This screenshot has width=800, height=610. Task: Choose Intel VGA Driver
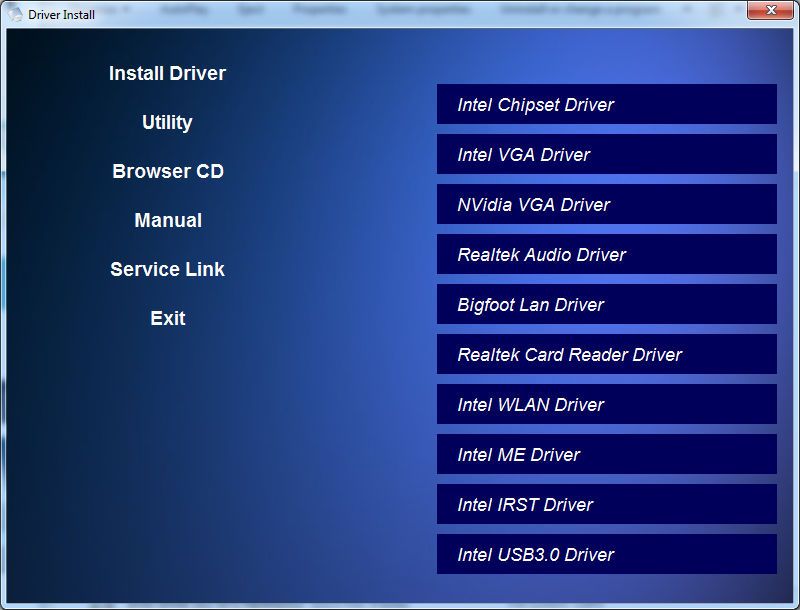(606, 154)
